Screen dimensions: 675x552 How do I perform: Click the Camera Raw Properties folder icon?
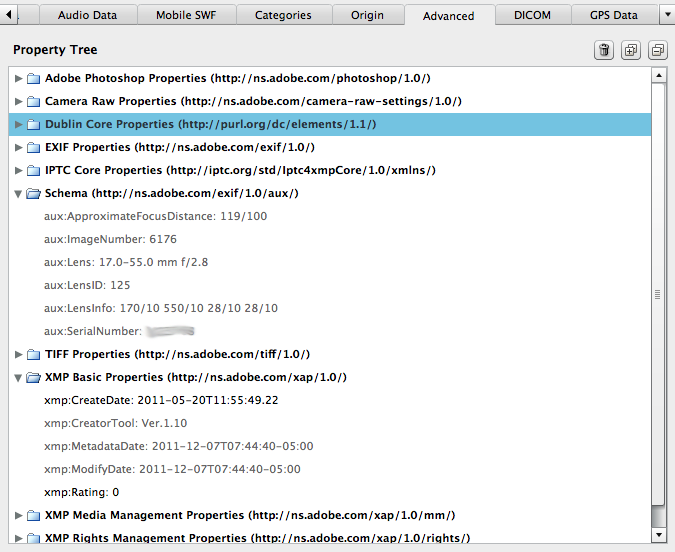tap(33, 101)
